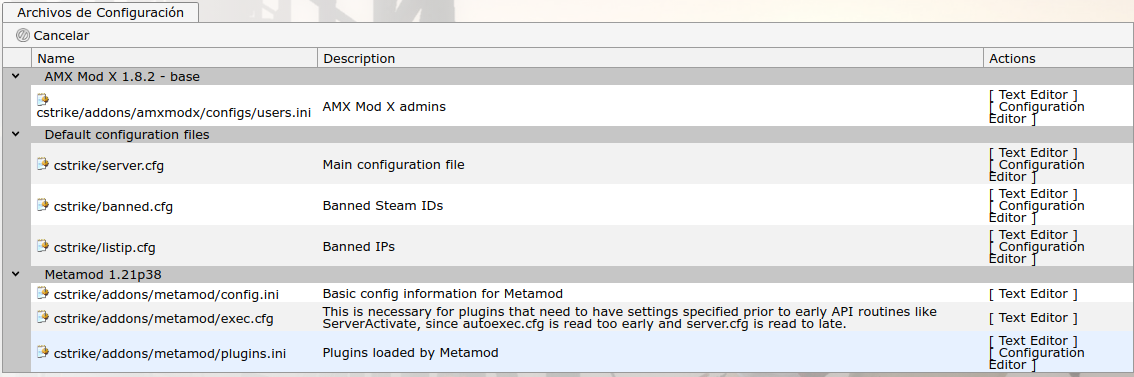Click the file icon next to cstrike/listip.cfg
Screen dimensions: 1134x377
(x=43, y=246)
